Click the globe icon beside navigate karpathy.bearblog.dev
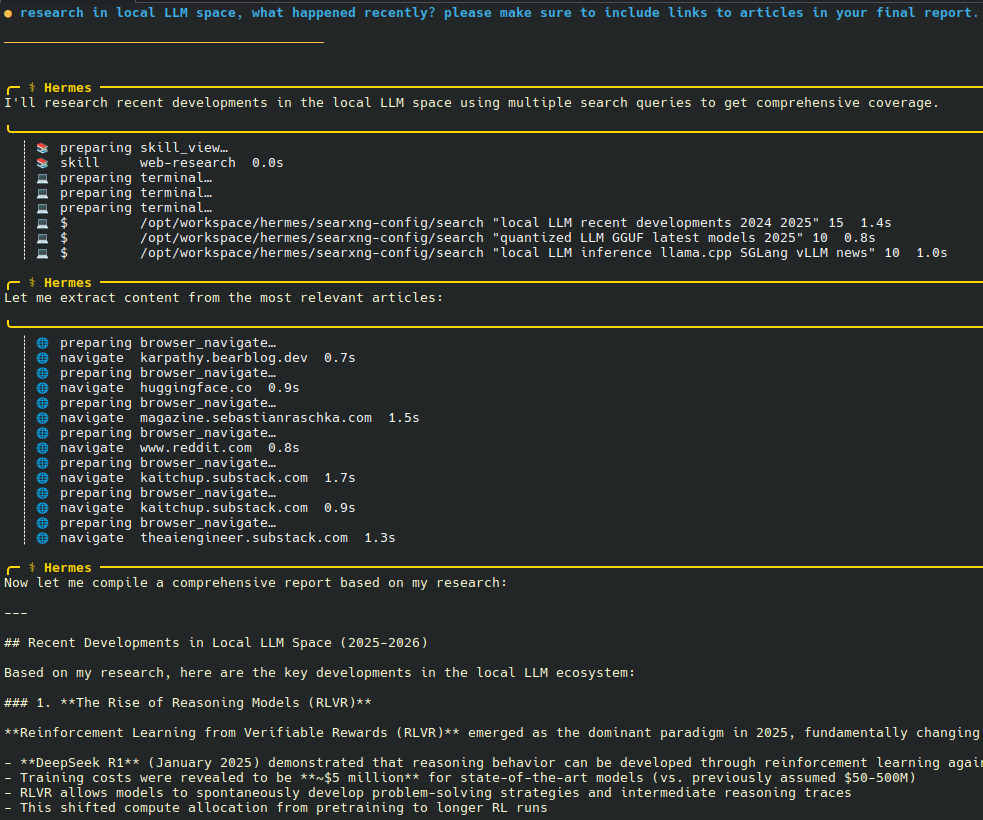 pos(42,358)
